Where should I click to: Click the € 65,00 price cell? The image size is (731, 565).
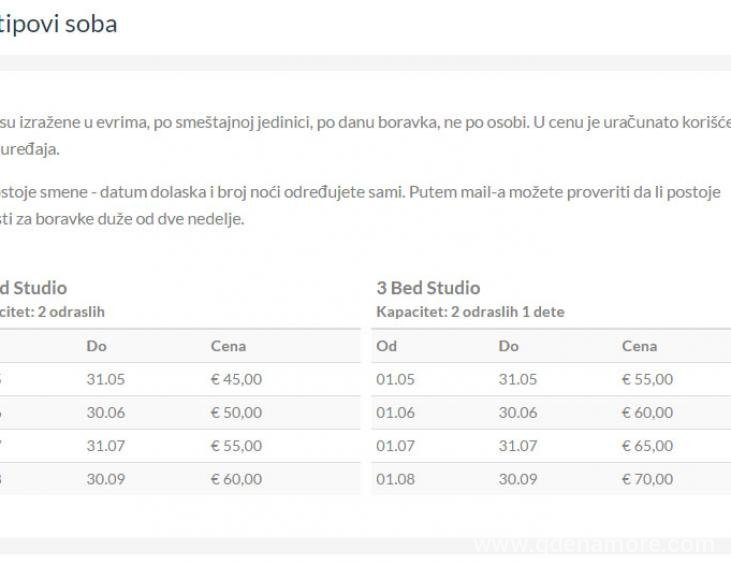pos(647,446)
